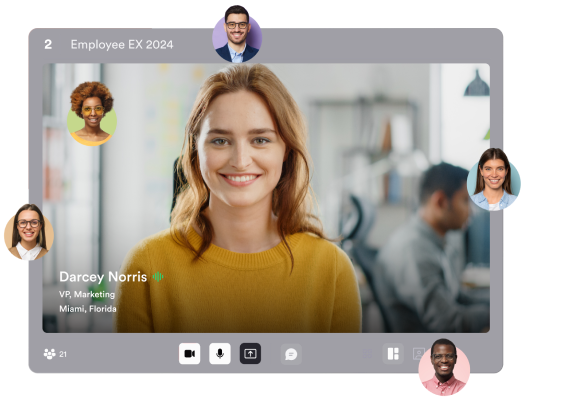The height and width of the screenshot is (400, 586).
Task: Open participants list showing 21
Action: (x=55, y=354)
